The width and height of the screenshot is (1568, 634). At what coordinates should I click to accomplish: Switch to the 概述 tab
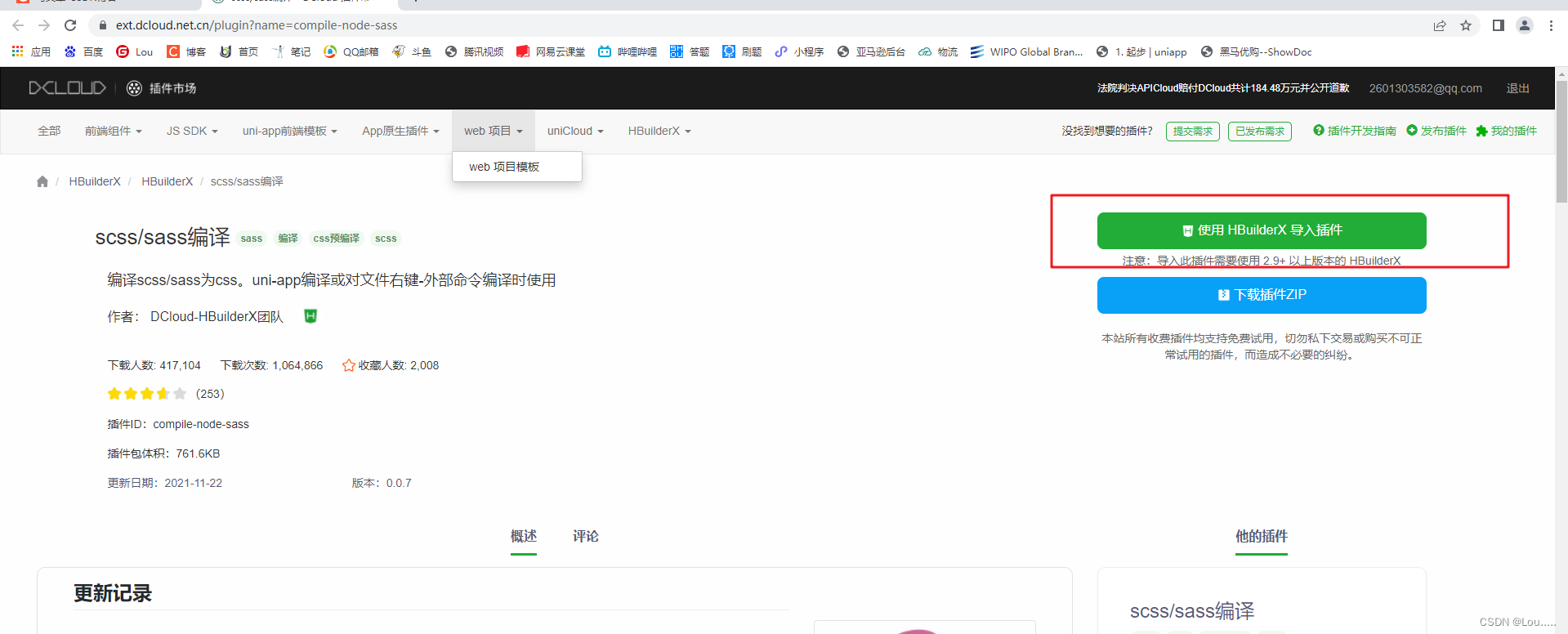pyautogui.click(x=524, y=537)
